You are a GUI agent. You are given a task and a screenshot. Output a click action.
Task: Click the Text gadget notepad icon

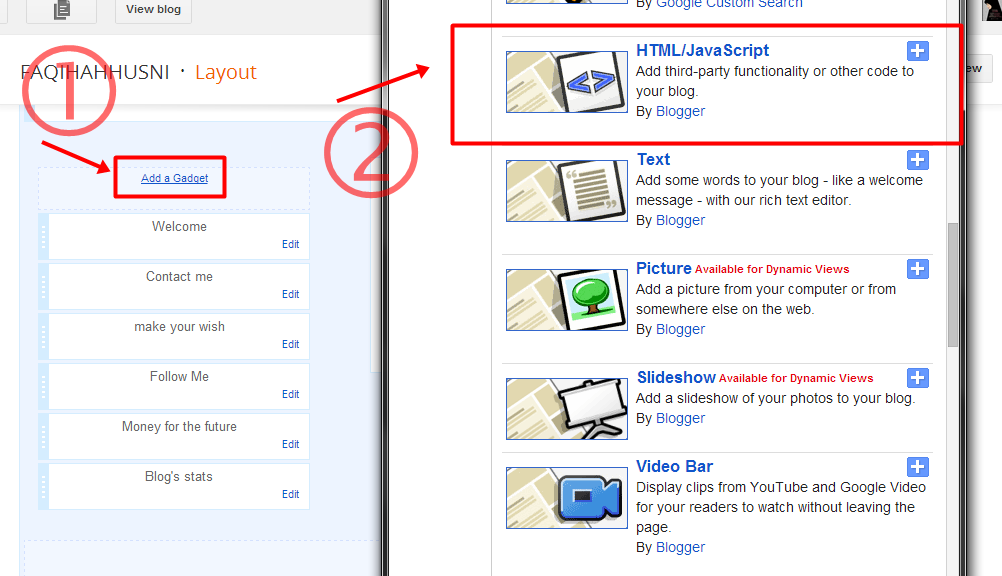(x=566, y=190)
